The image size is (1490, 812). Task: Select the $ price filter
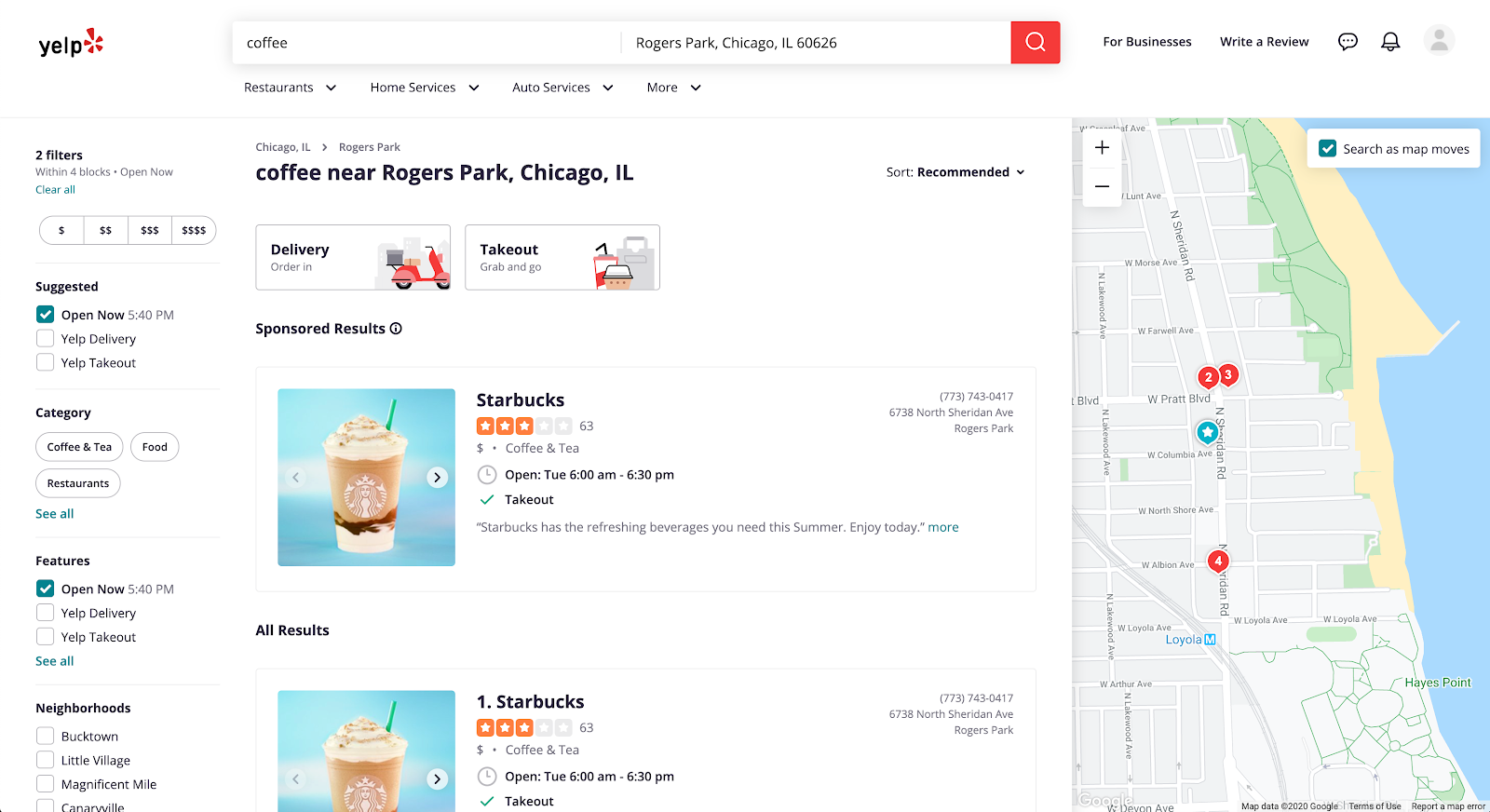pyautogui.click(x=61, y=230)
